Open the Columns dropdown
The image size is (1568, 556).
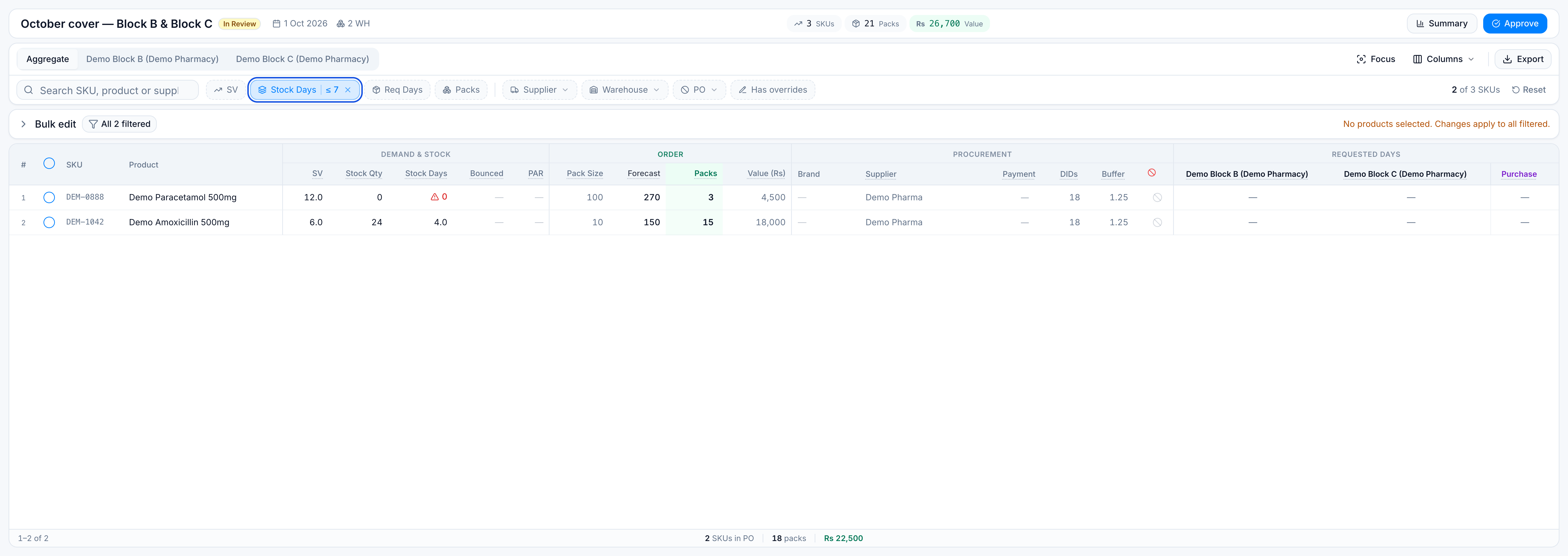(x=1443, y=59)
